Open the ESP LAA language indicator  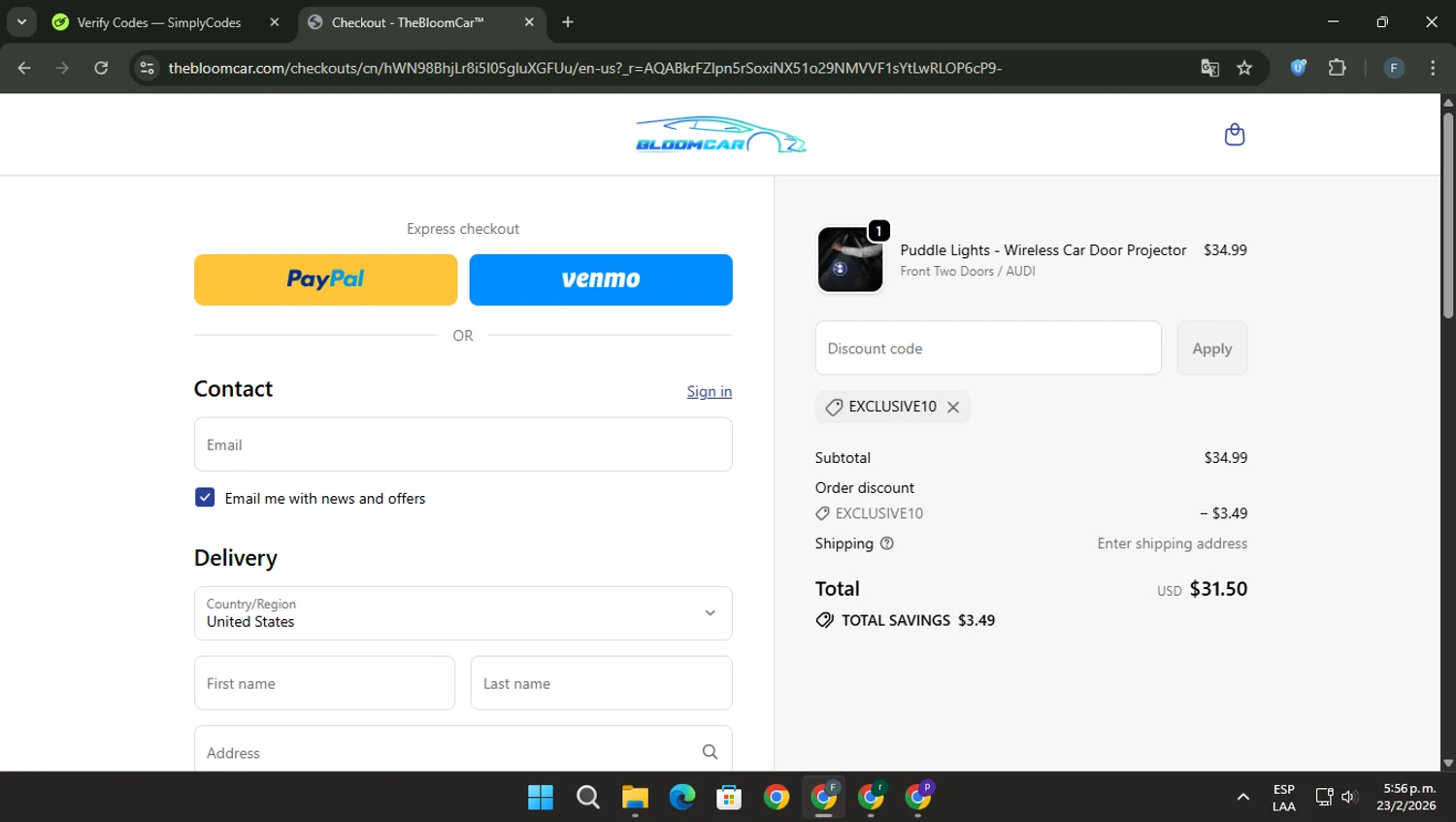[1283, 798]
